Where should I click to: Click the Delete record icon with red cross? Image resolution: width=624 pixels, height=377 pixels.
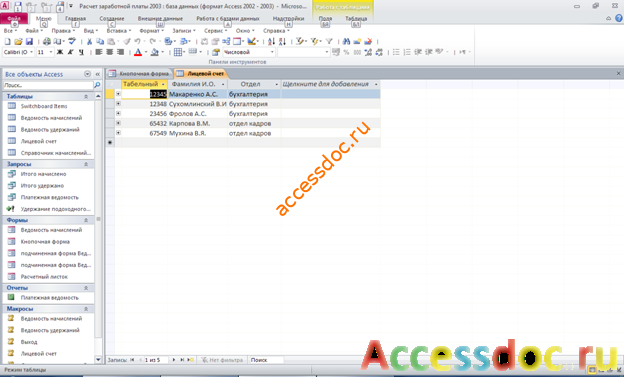point(368,41)
